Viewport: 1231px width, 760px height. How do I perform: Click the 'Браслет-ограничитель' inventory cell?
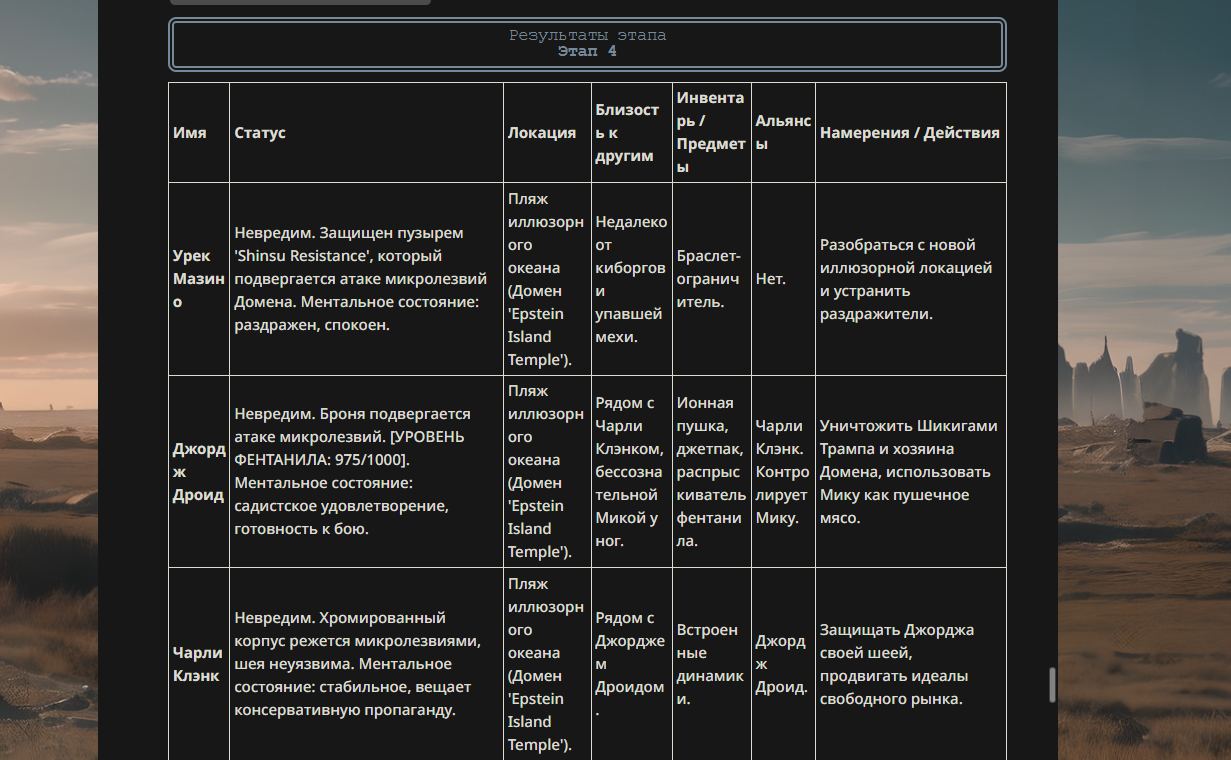pyautogui.click(x=712, y=279)
